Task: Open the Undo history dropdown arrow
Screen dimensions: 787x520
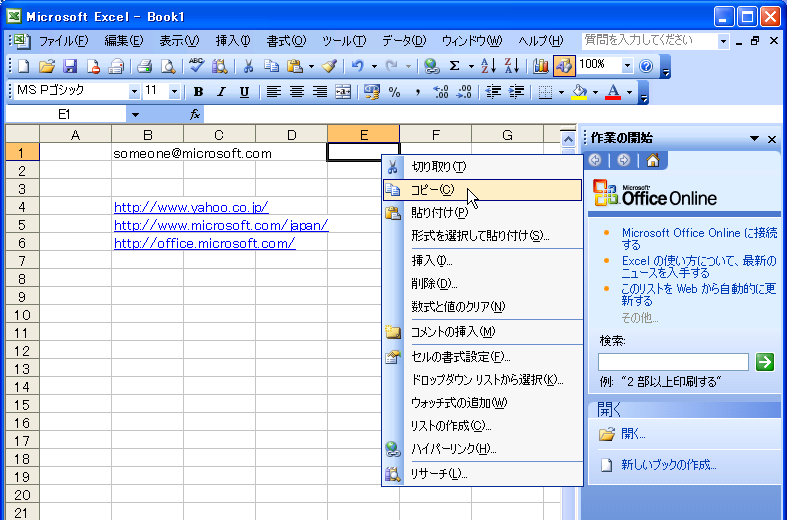Action: point(374,67)
